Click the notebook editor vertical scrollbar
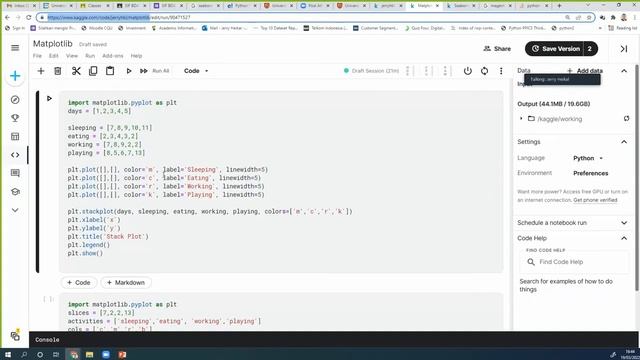 pos(637,178)
